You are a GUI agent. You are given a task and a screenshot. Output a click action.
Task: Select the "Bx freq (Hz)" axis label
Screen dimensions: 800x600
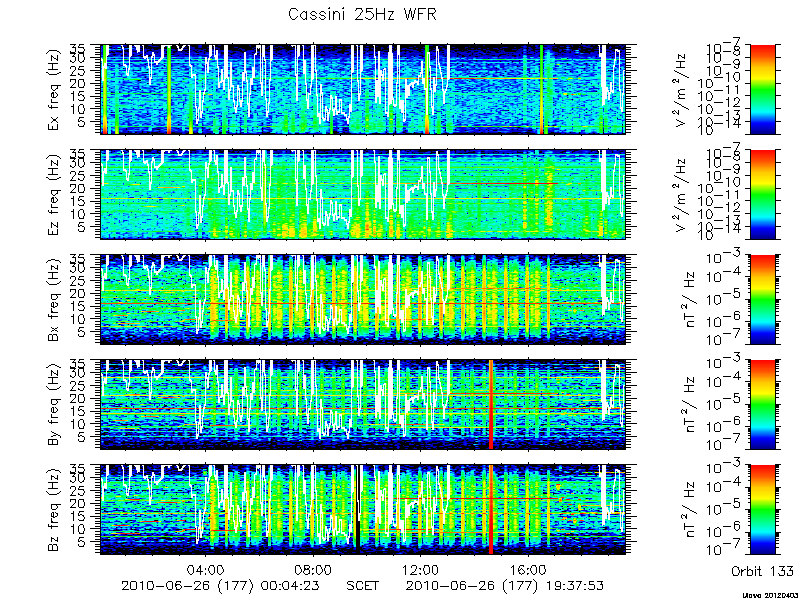click(x=55, y=299)
